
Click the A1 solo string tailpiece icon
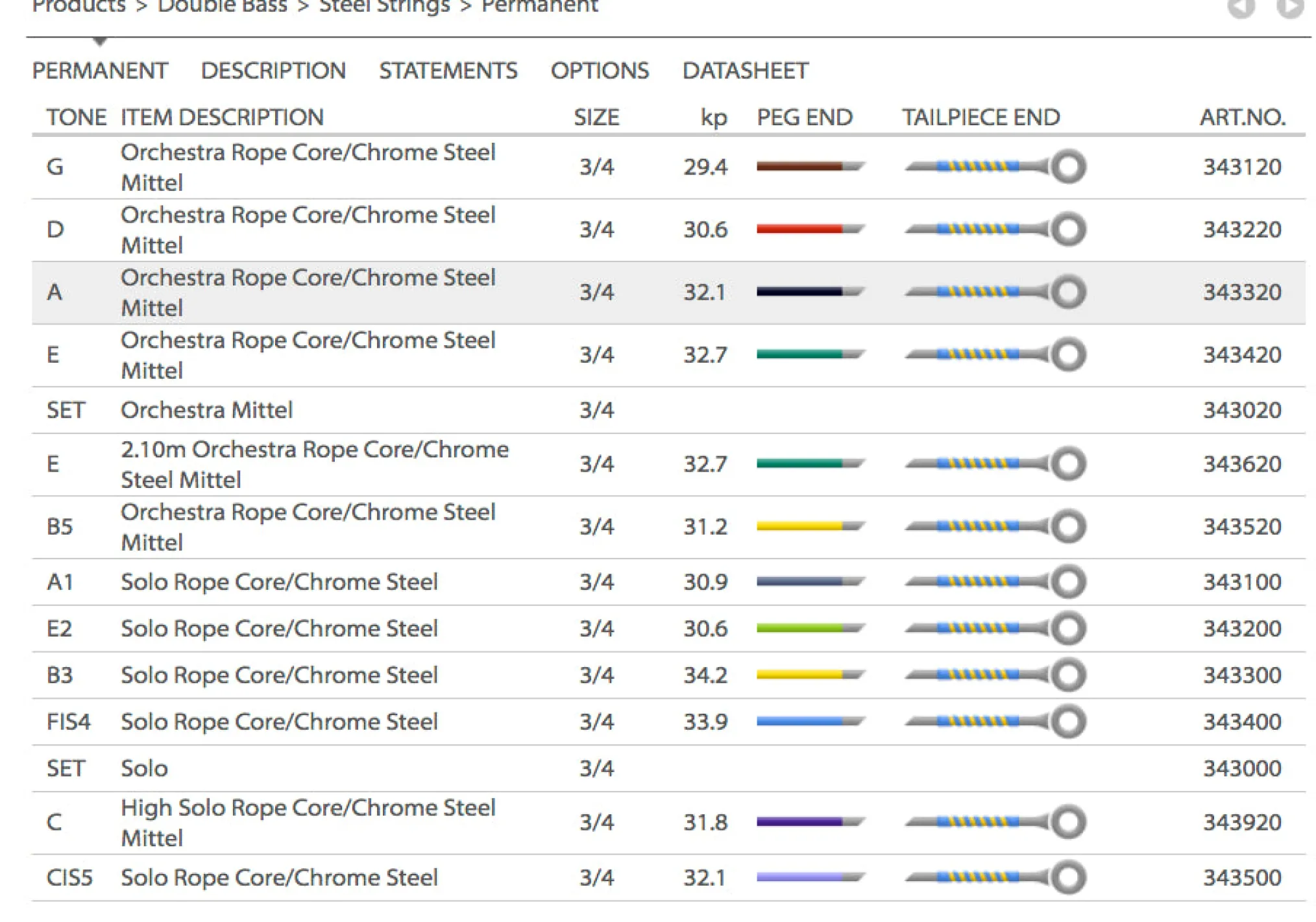tap(995, 581)
